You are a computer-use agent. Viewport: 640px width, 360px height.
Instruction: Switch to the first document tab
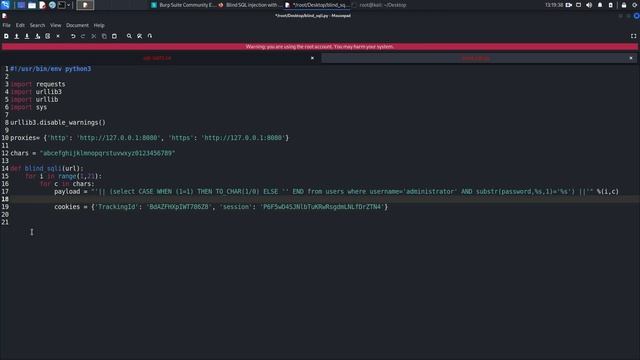[x=157, y=58]
